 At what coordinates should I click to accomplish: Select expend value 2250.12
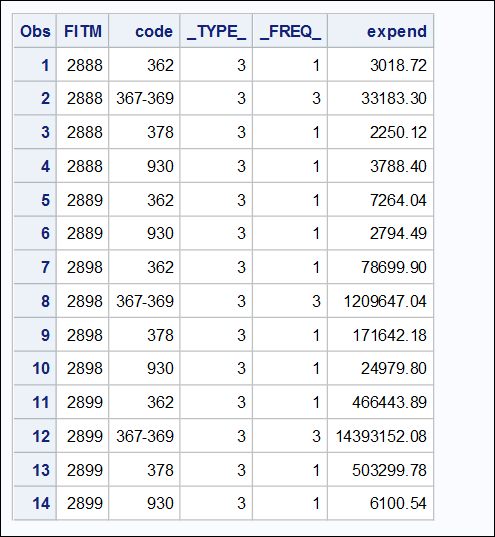pyautogui.click(x=398, y=132)
